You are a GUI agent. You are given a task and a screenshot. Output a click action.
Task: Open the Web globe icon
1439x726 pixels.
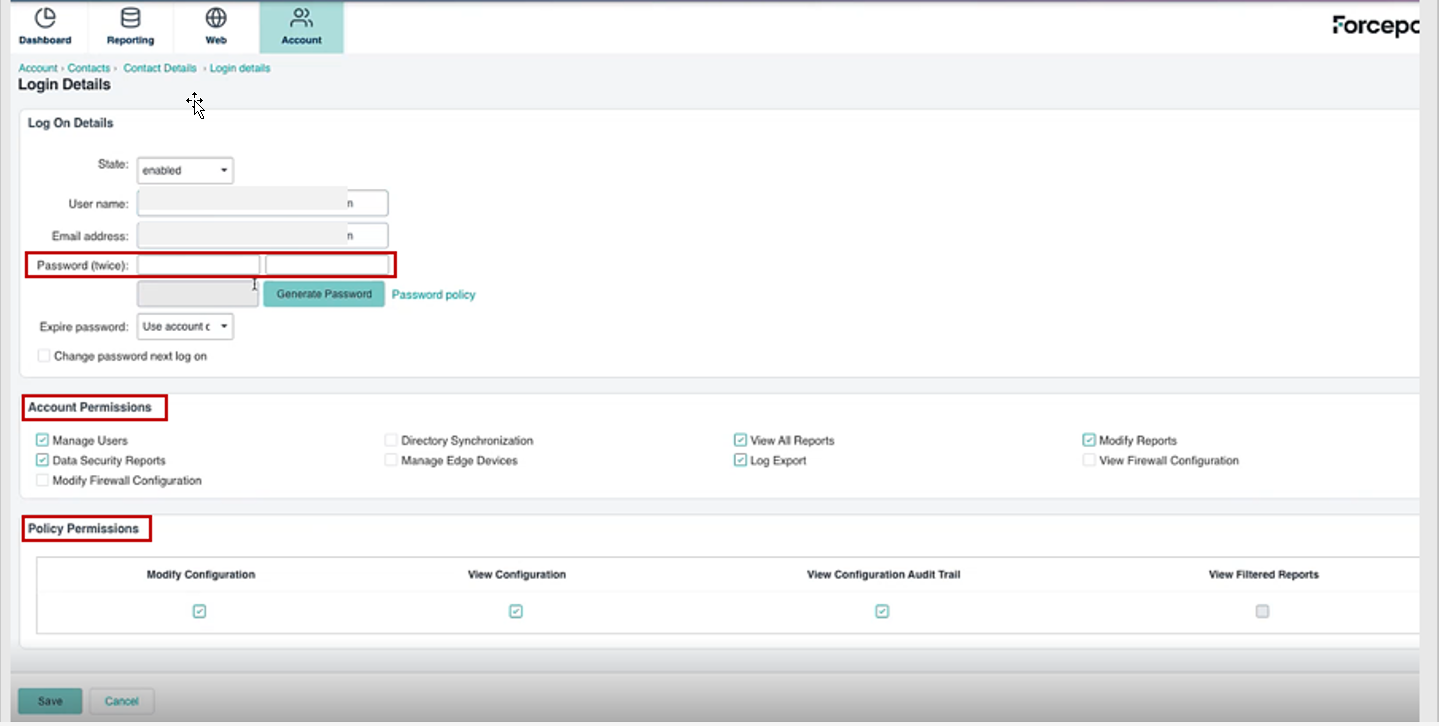tap(215, 27)
